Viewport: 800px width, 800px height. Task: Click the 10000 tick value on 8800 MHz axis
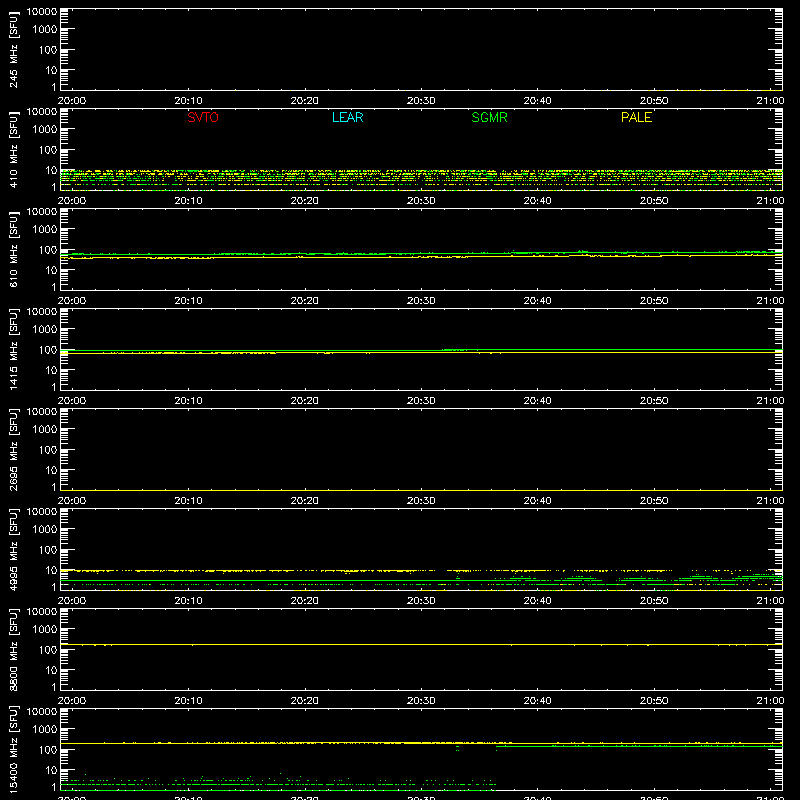point(42,612)
